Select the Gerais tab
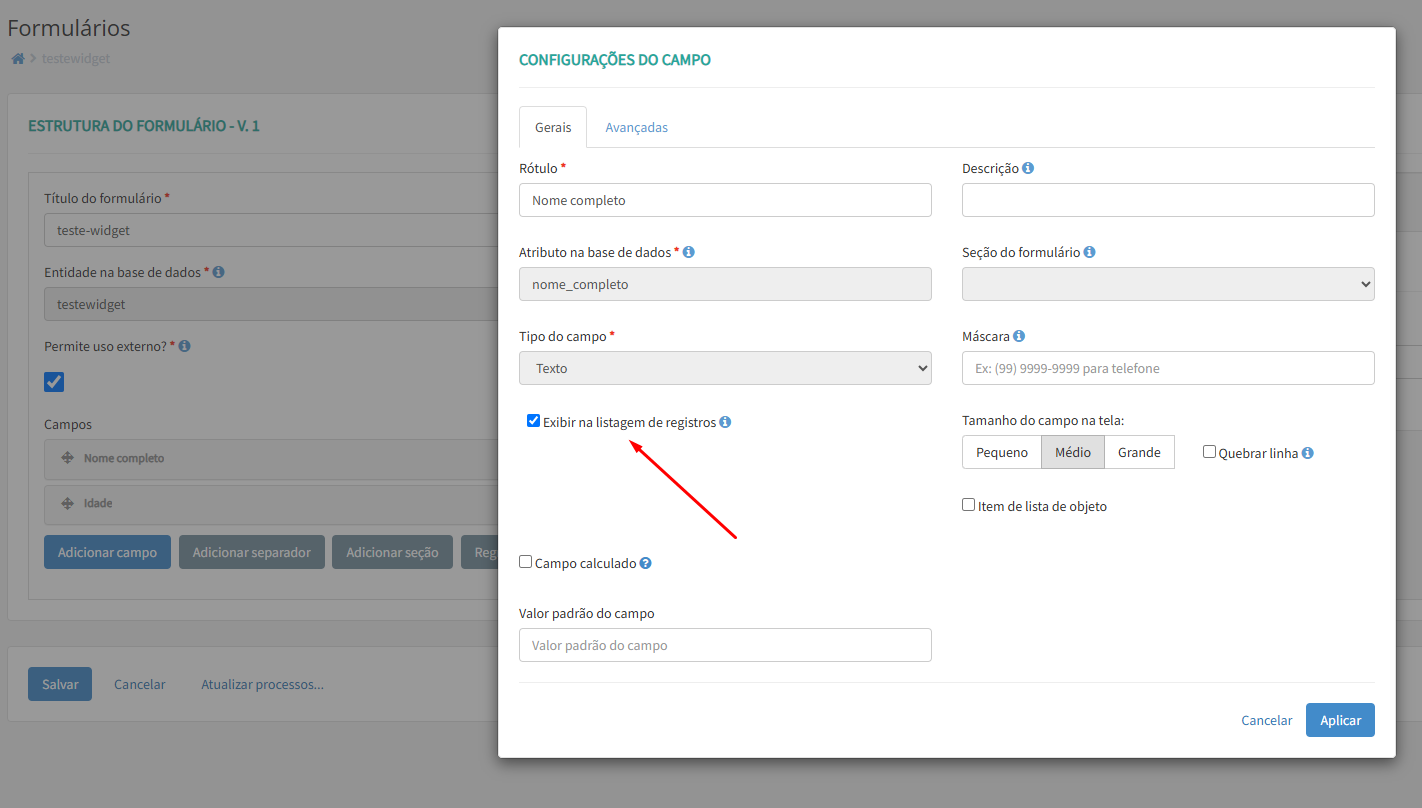Viewport: 1422px width, 808px height. 553,127
